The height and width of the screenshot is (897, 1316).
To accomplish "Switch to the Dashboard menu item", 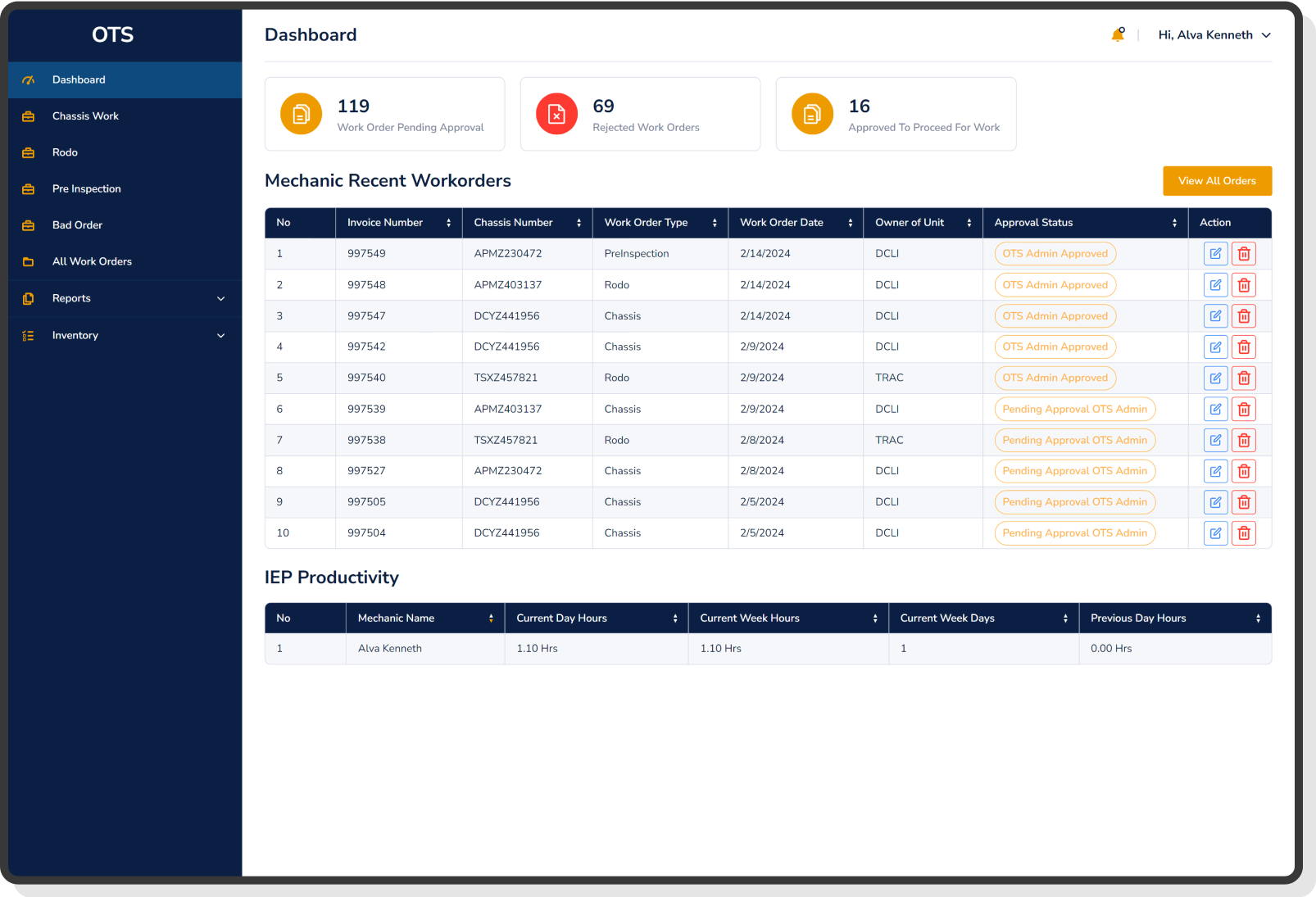I will pos(79,79).
